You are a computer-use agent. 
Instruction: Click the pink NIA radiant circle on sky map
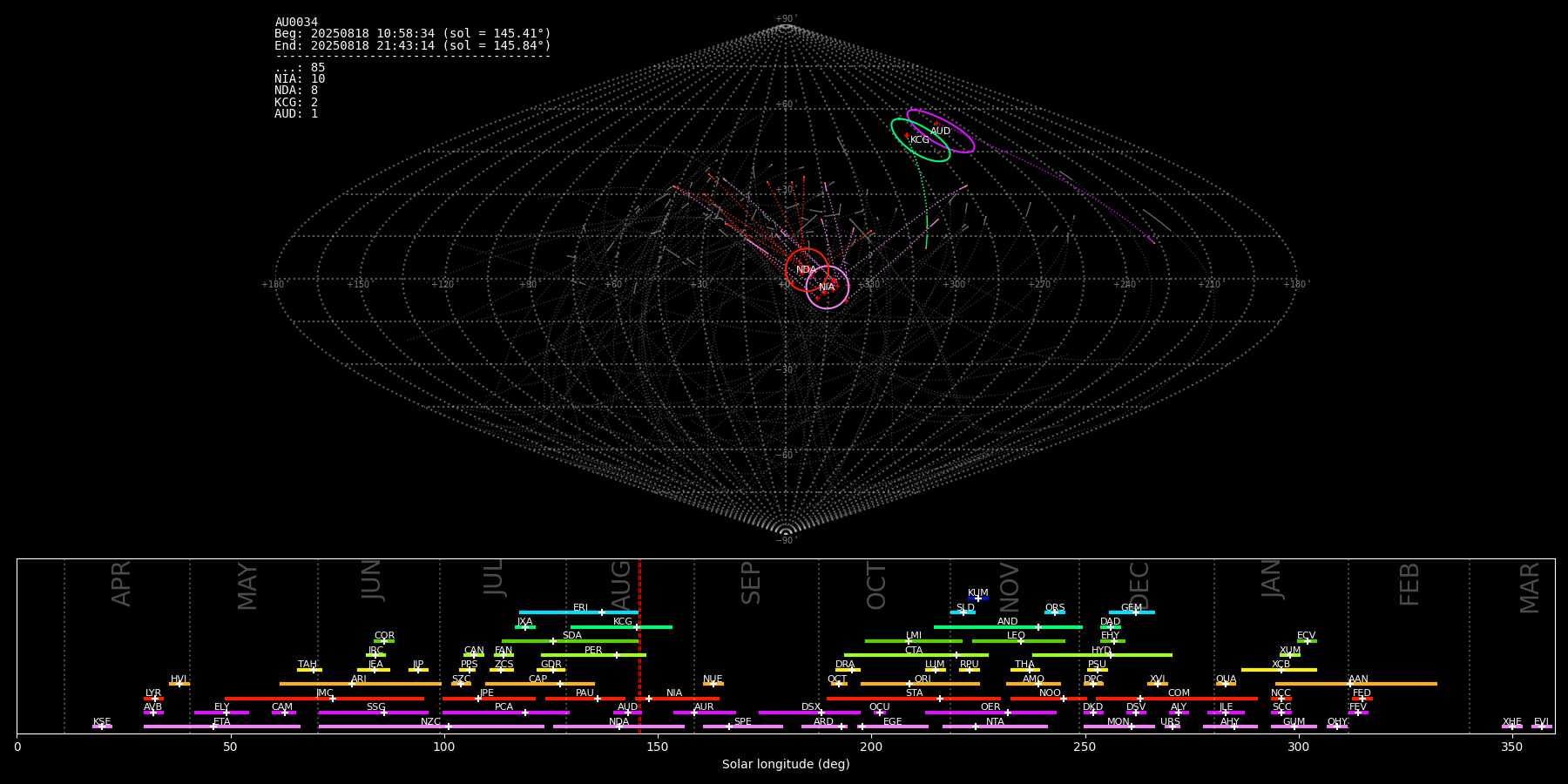pos(828,287)
